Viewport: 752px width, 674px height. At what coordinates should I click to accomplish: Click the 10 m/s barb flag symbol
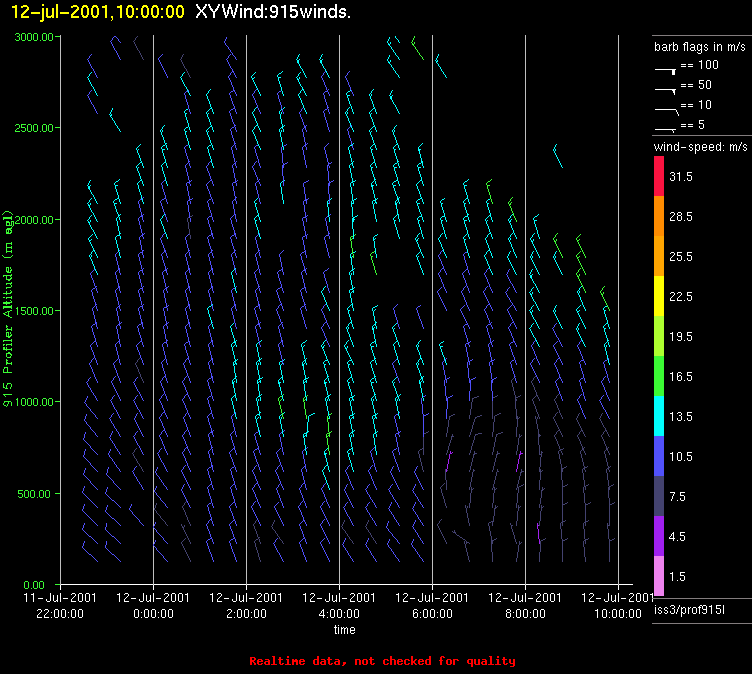coord(666,107)
